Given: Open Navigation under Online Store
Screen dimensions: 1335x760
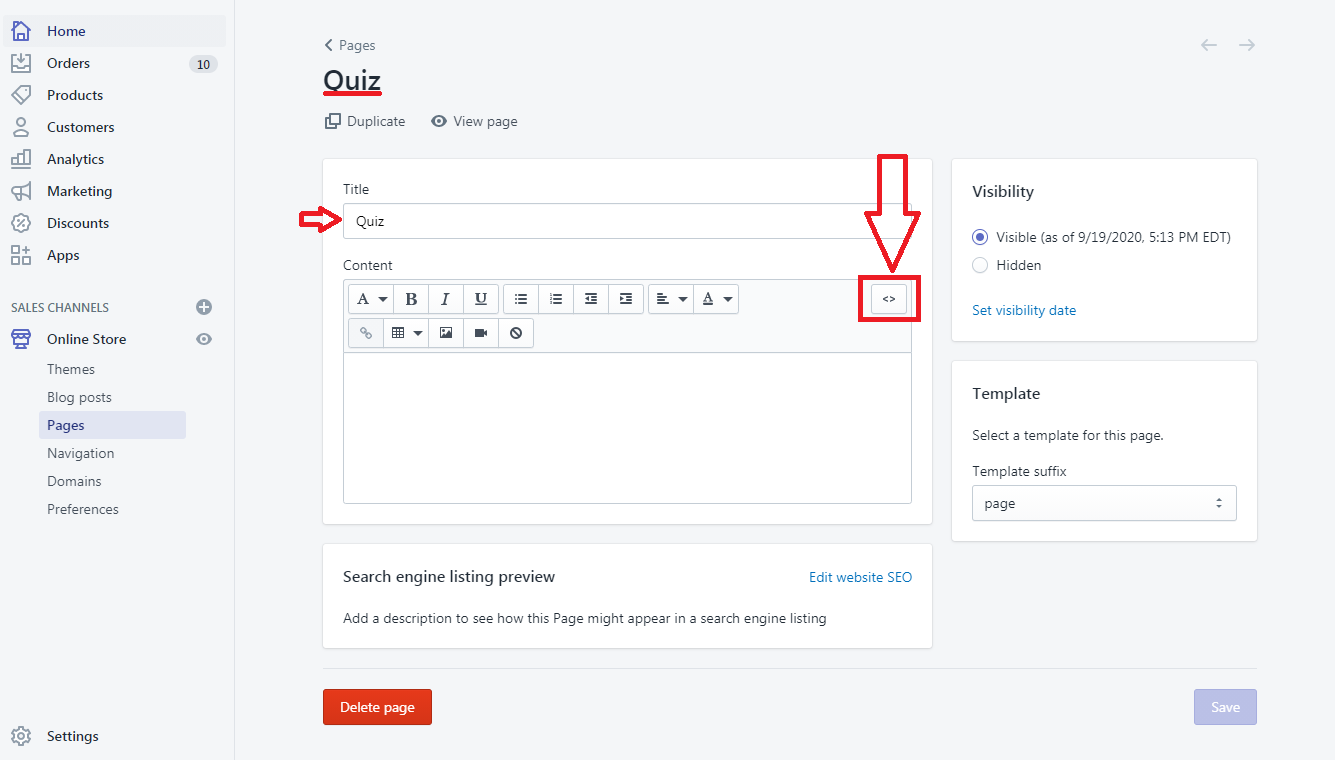Looking at the screenshot, I should click(81, 453).
